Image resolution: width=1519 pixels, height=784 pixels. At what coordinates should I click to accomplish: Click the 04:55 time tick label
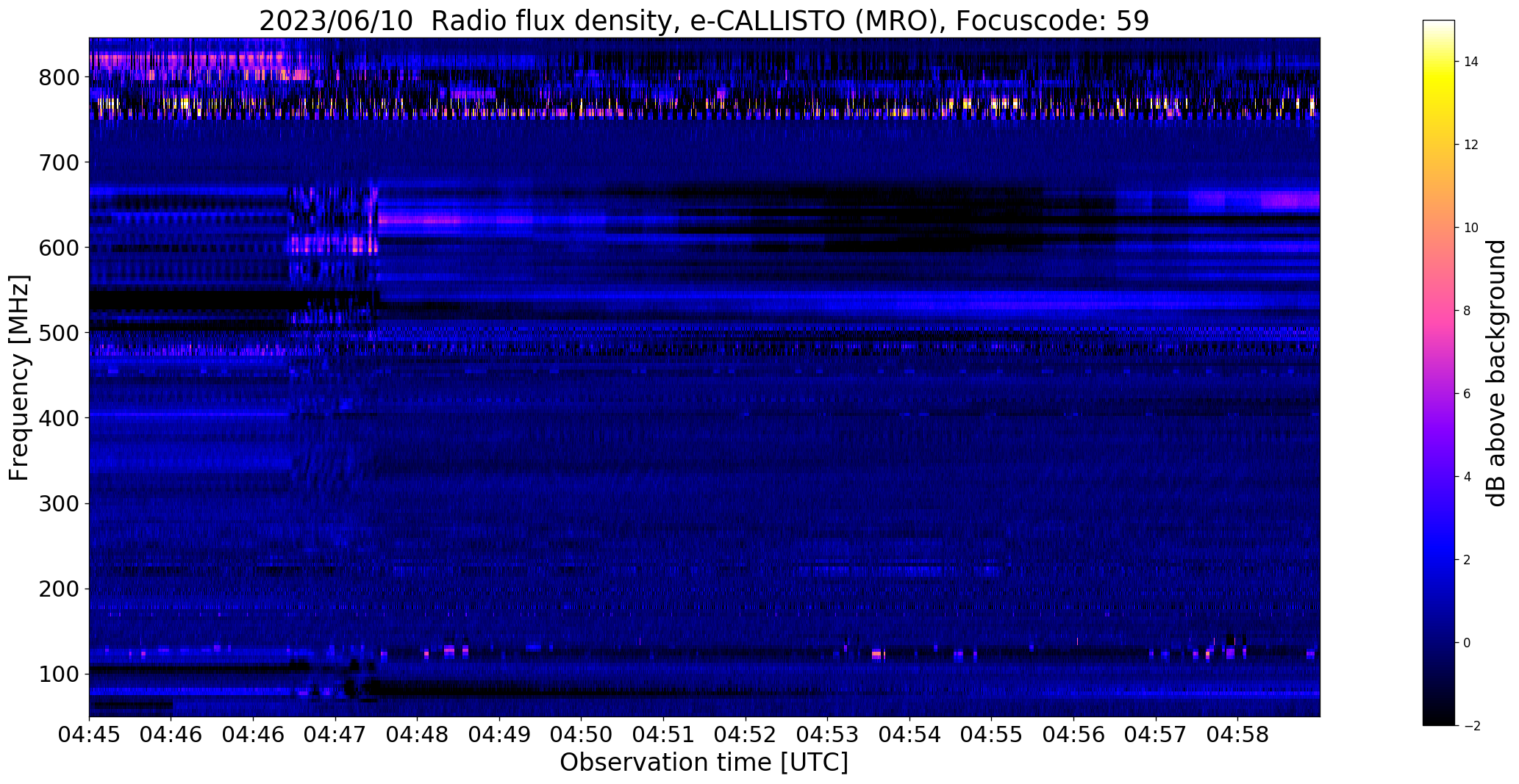pos(992,734)
